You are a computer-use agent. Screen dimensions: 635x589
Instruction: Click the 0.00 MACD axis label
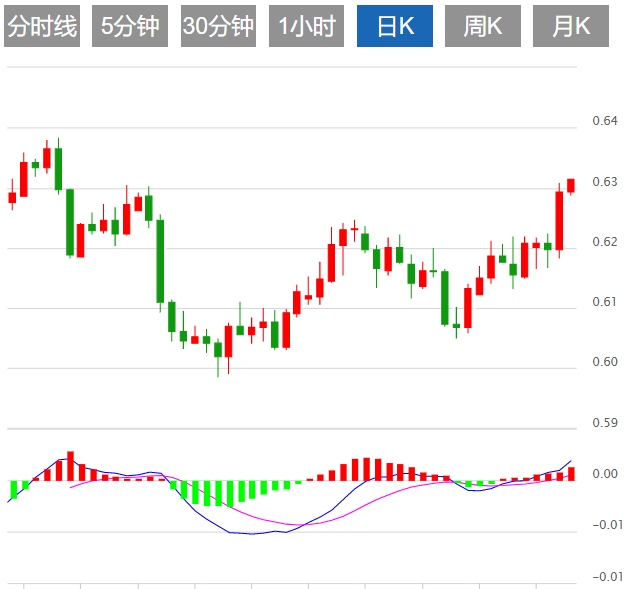point(604,474)
